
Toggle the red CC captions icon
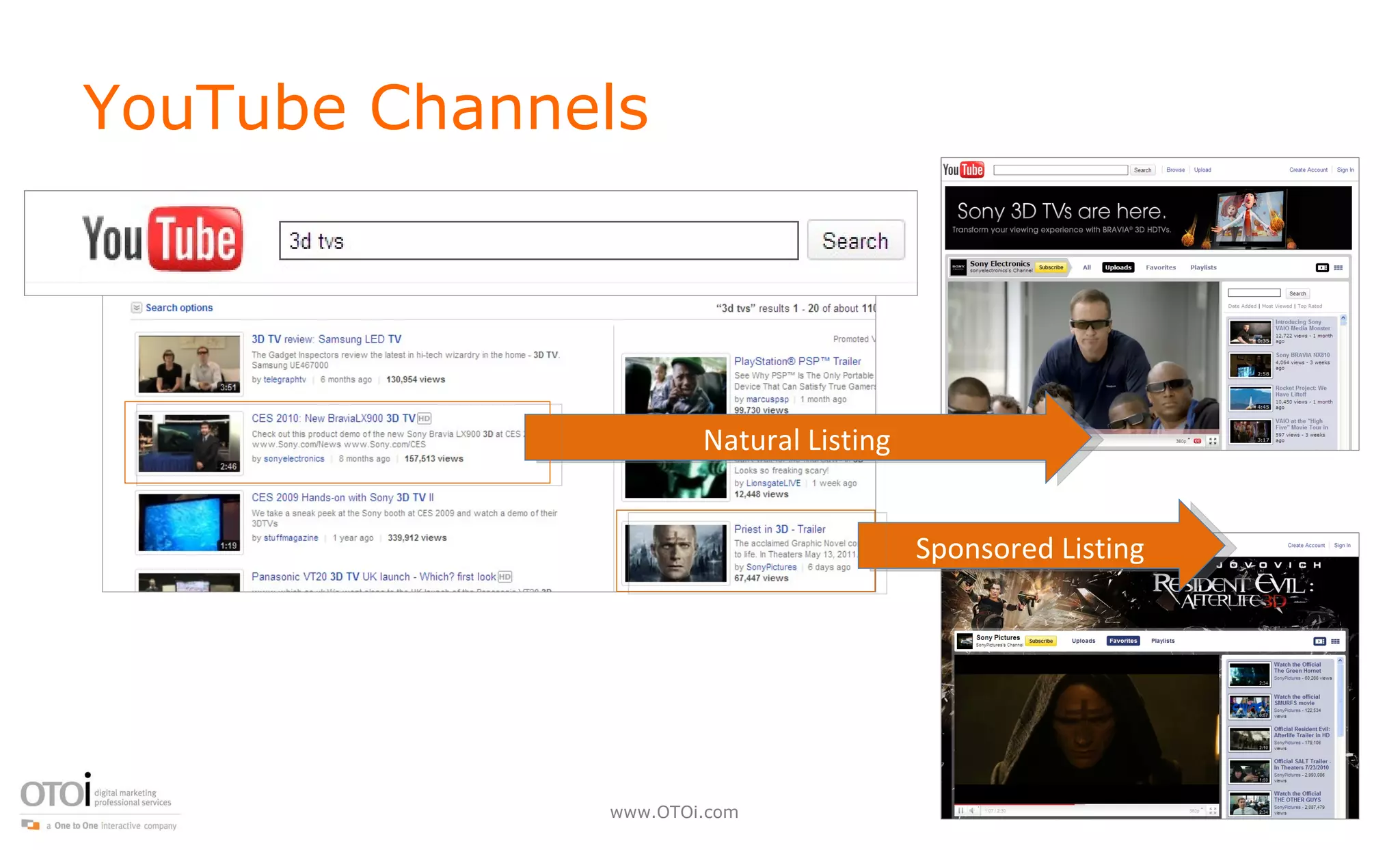(x=1197, y=441)
